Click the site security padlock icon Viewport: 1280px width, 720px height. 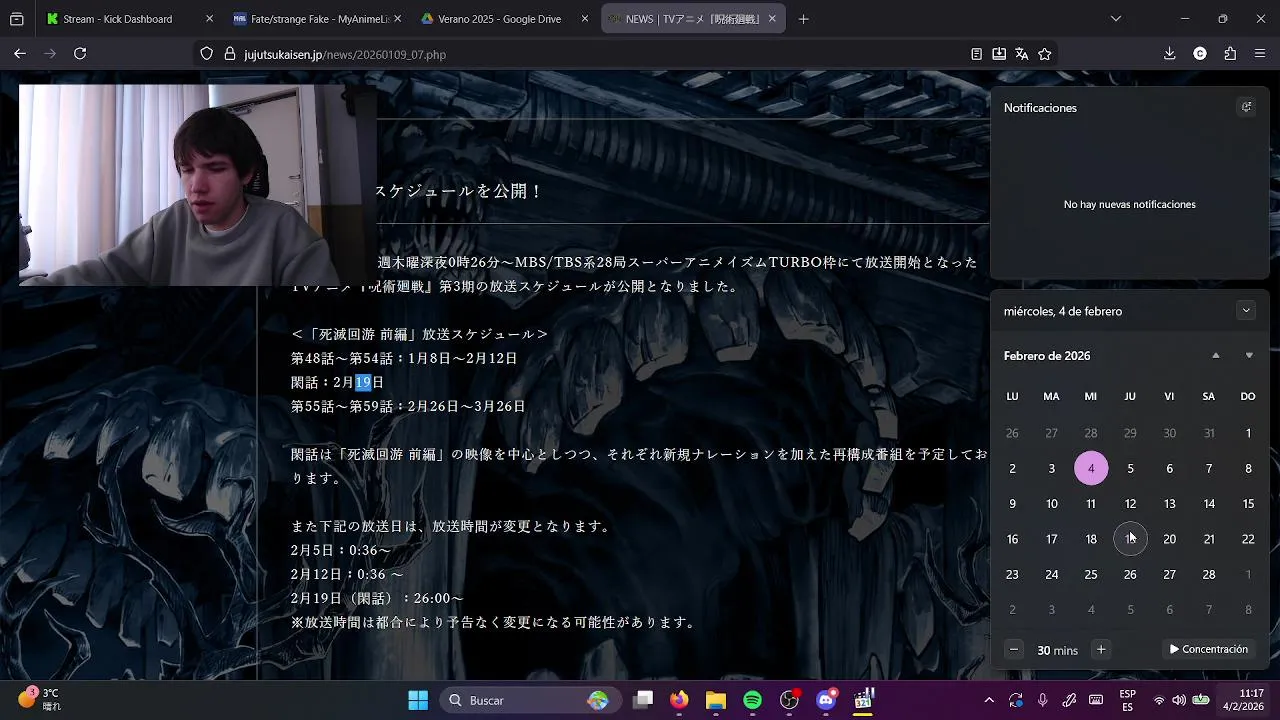point(229,54)
